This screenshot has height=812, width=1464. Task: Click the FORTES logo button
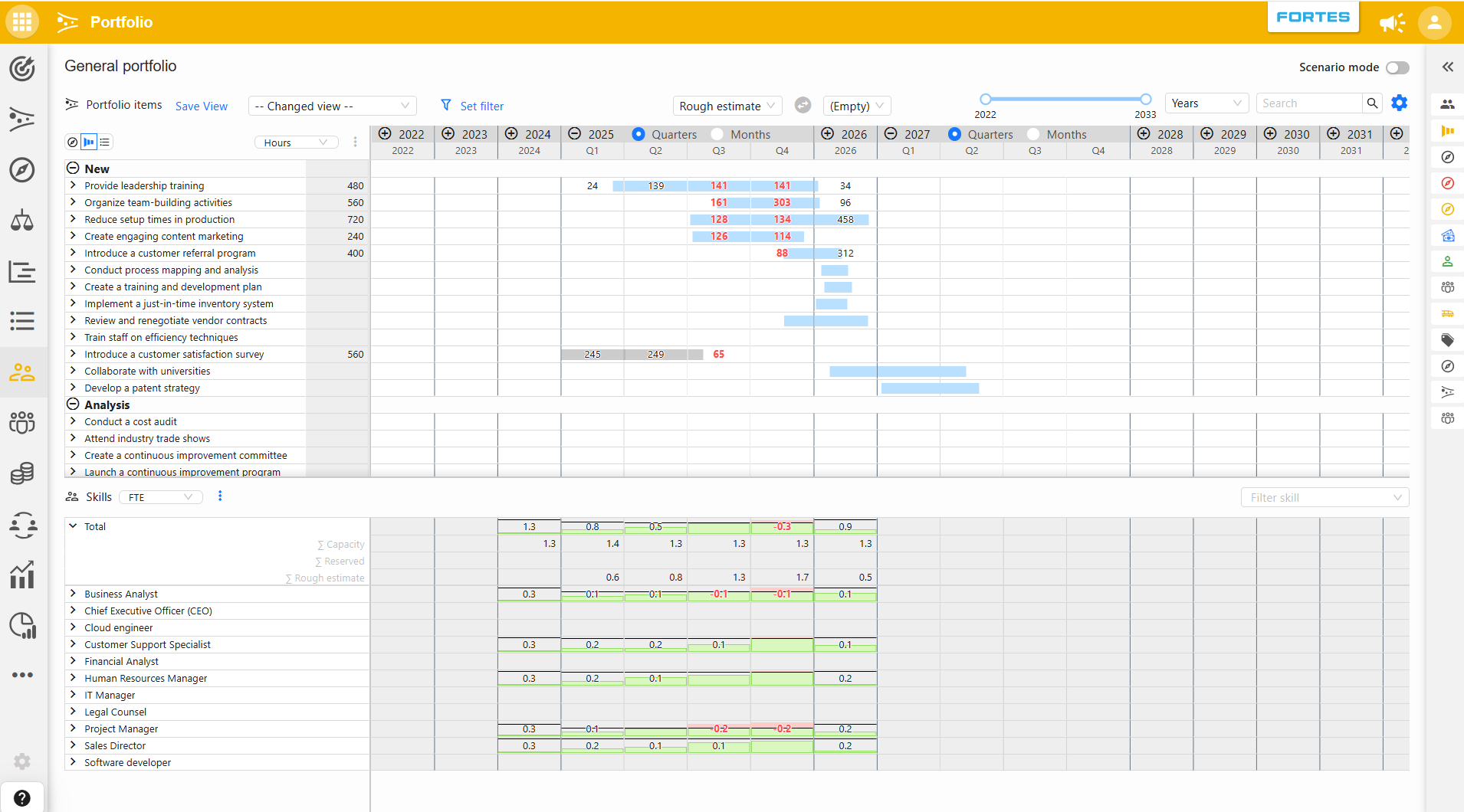click(1312, 17)
